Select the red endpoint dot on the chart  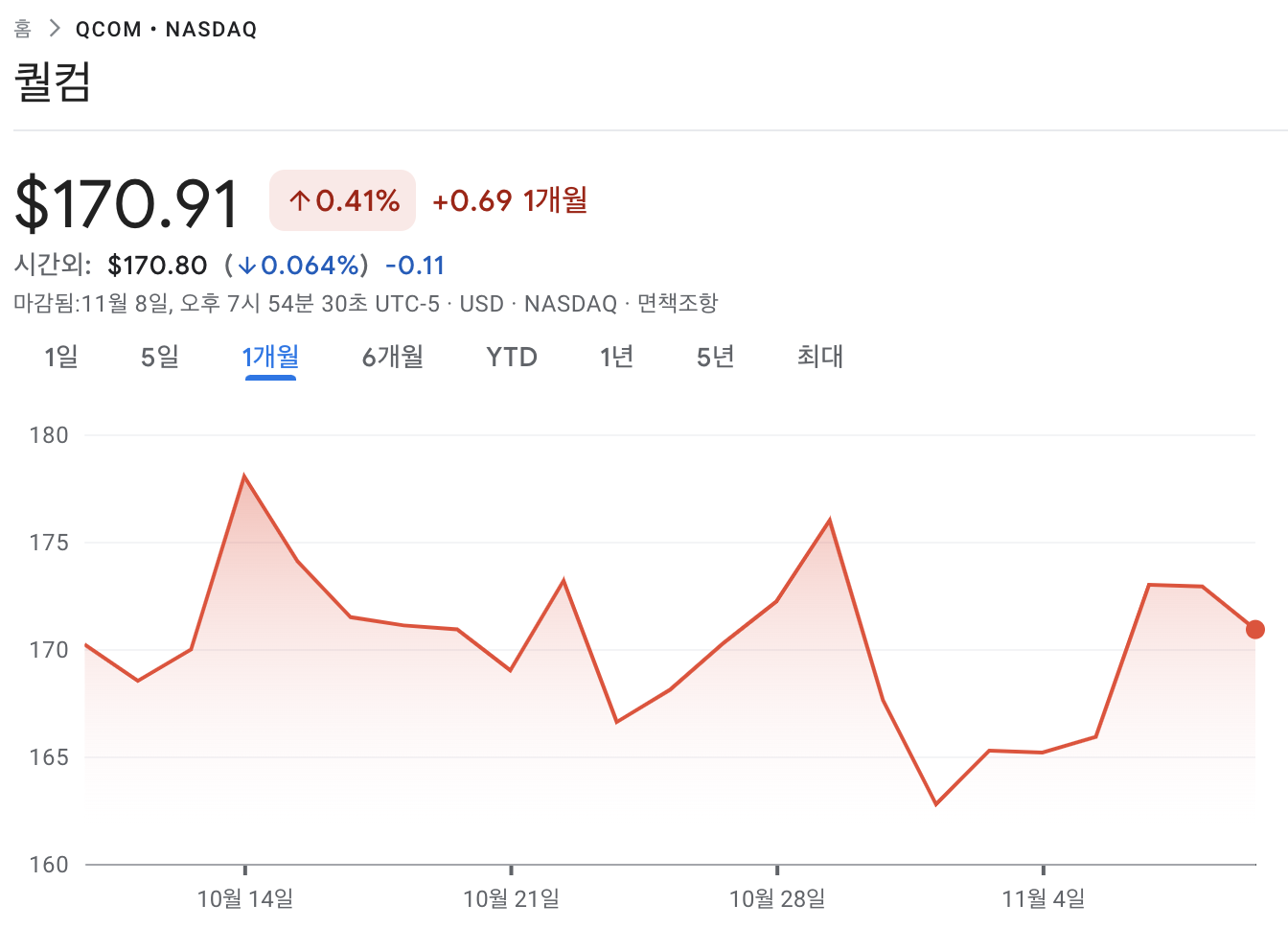tap(1255, 629)
